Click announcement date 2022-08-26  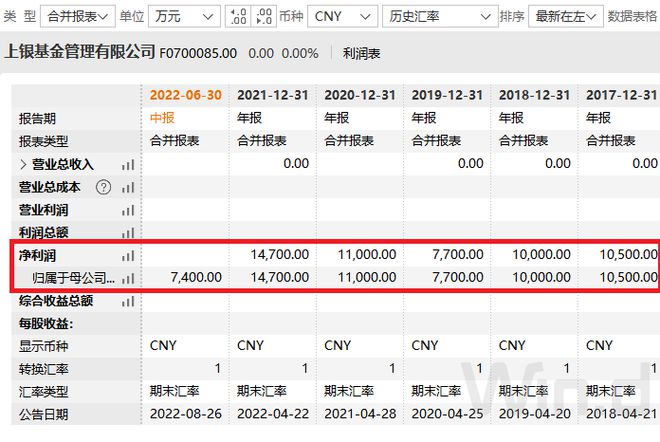pos(186,414)
